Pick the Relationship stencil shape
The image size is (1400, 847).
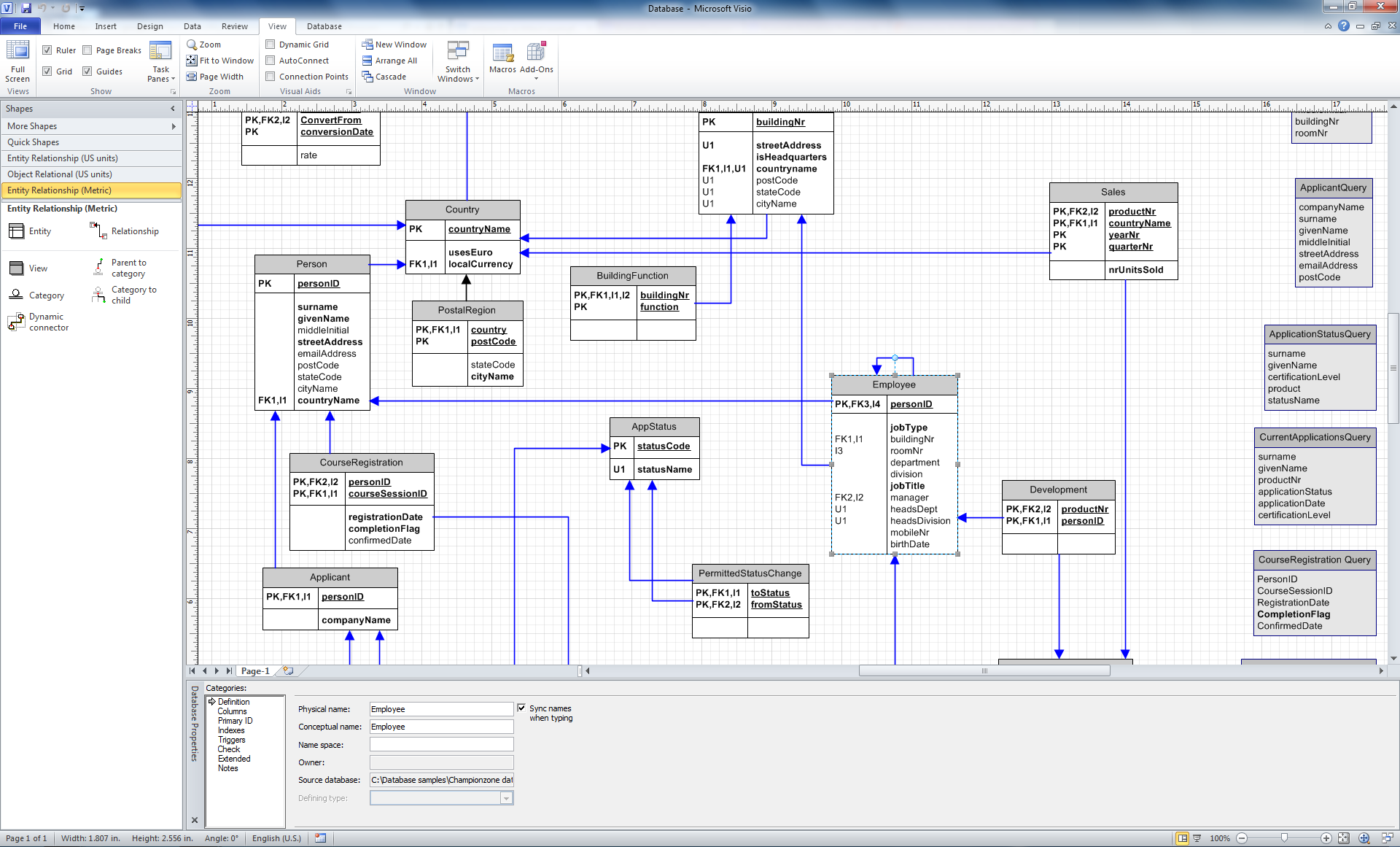[x=125, y=231]
